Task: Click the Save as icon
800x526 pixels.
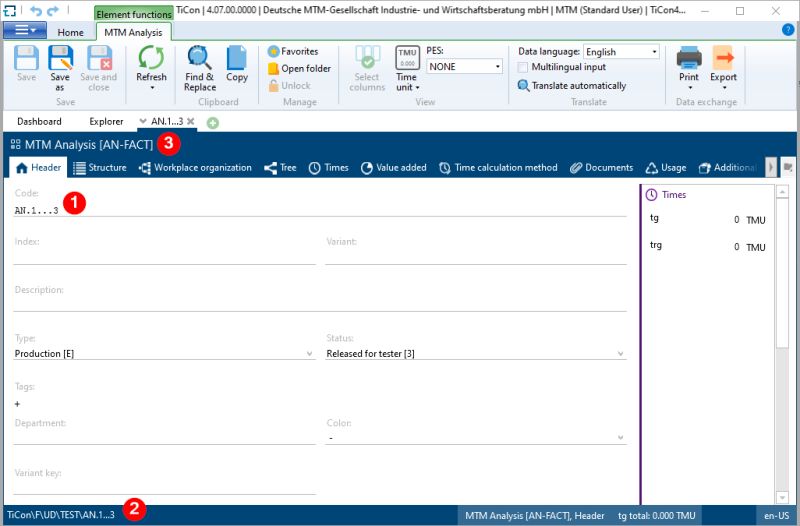Action: click(60, 58)
